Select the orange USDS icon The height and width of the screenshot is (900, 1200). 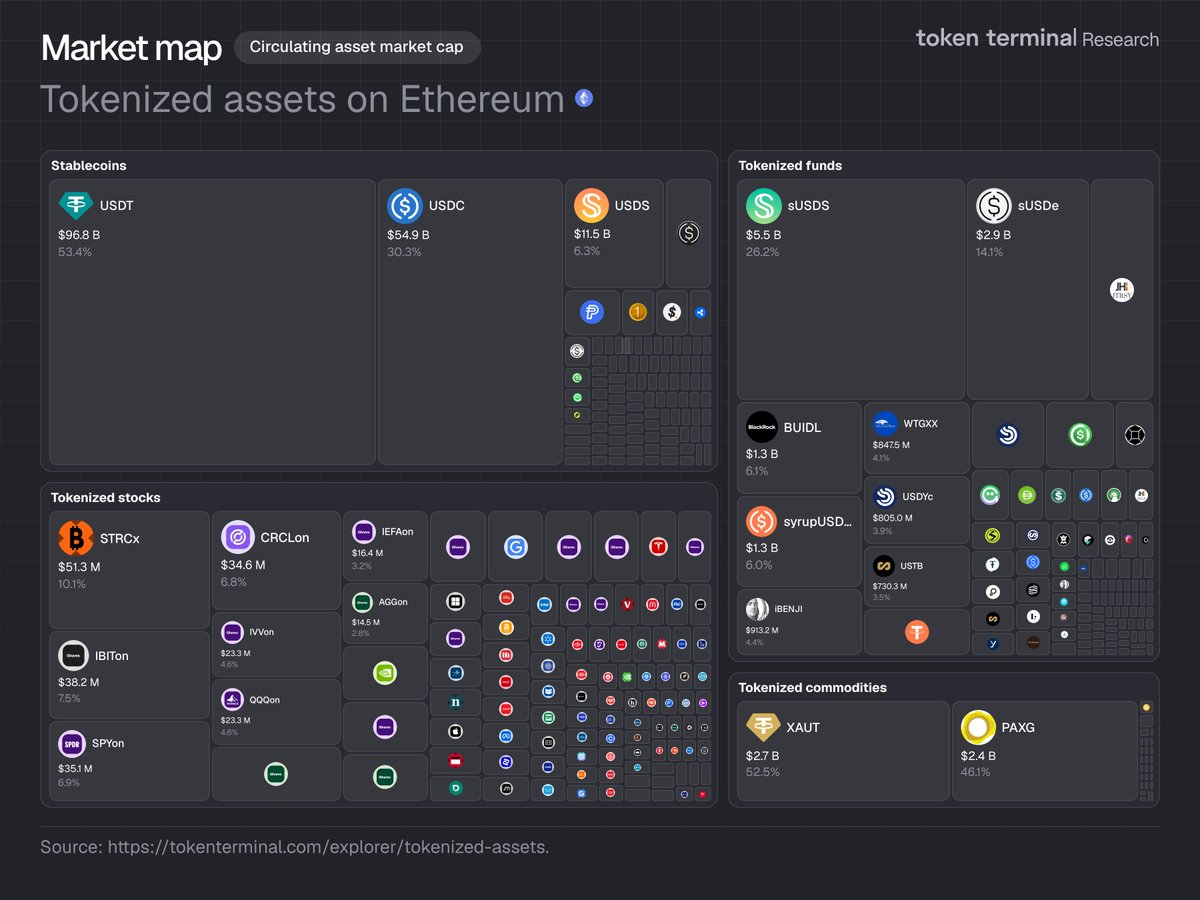591,205
